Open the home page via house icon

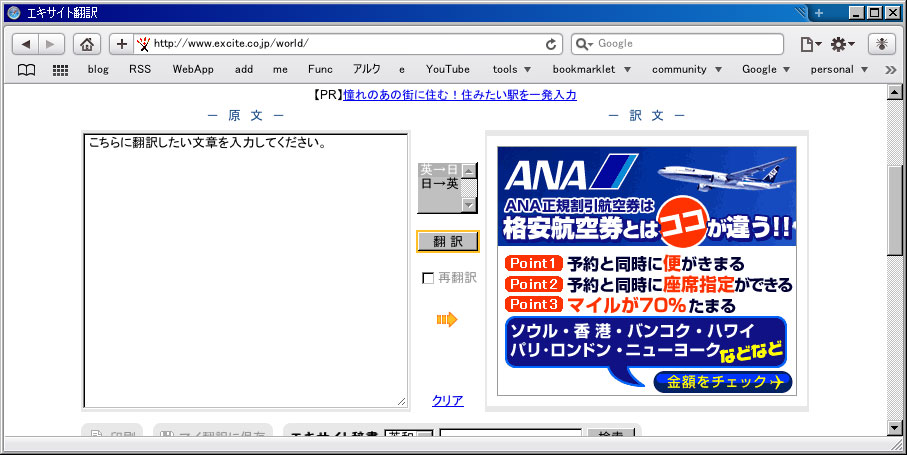(87, 44)
